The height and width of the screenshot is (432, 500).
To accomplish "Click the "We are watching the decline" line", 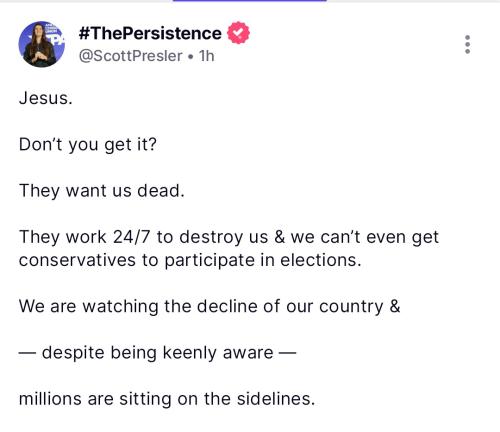I will click(209, 306).
